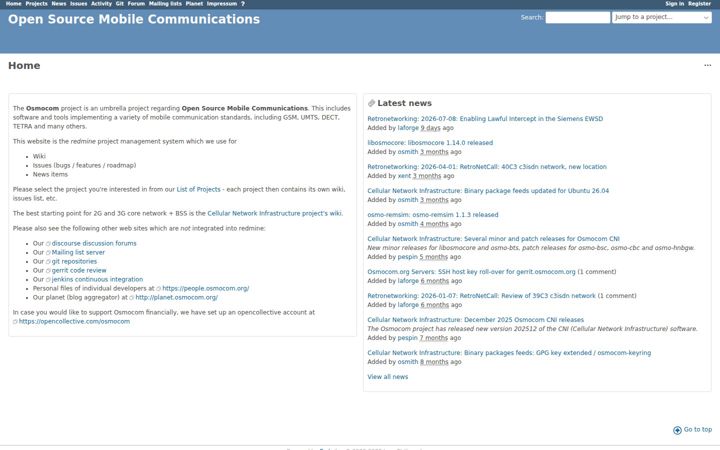Open SSH host key roll-over news

[x=471, y=272]
